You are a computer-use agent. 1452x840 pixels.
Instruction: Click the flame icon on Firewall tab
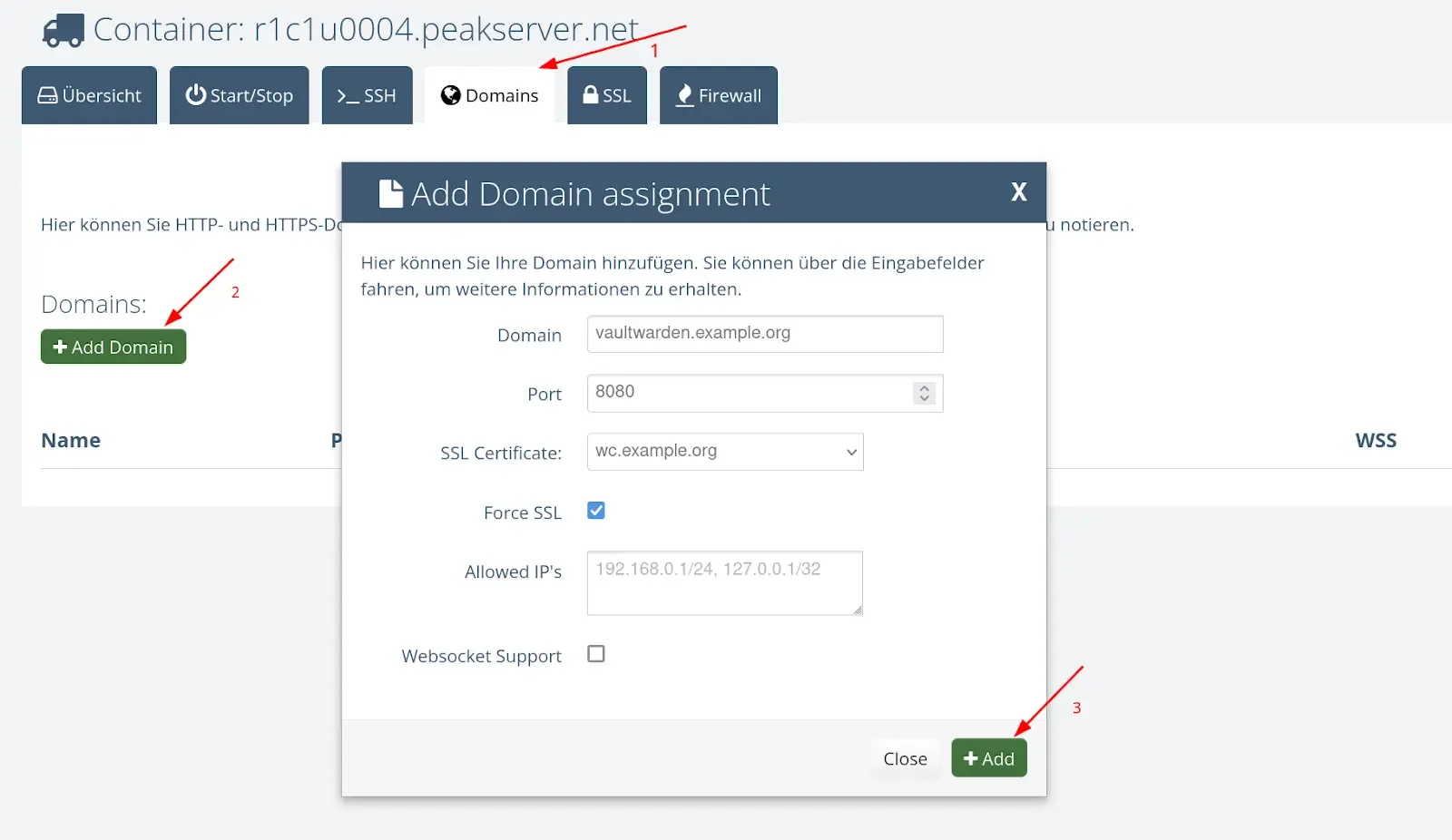pyautogui.click(x=684, y=94)
